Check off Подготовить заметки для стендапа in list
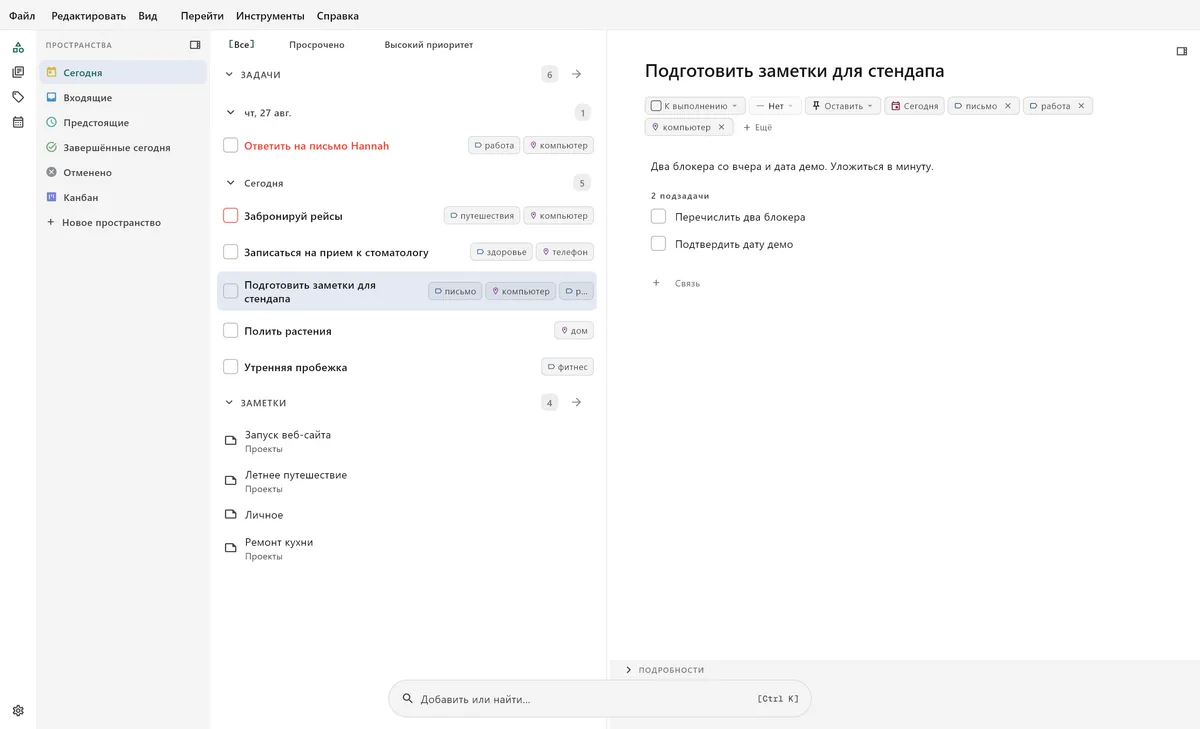The image size is (1200, 729). pyautogui.click(x=230, y=291)
